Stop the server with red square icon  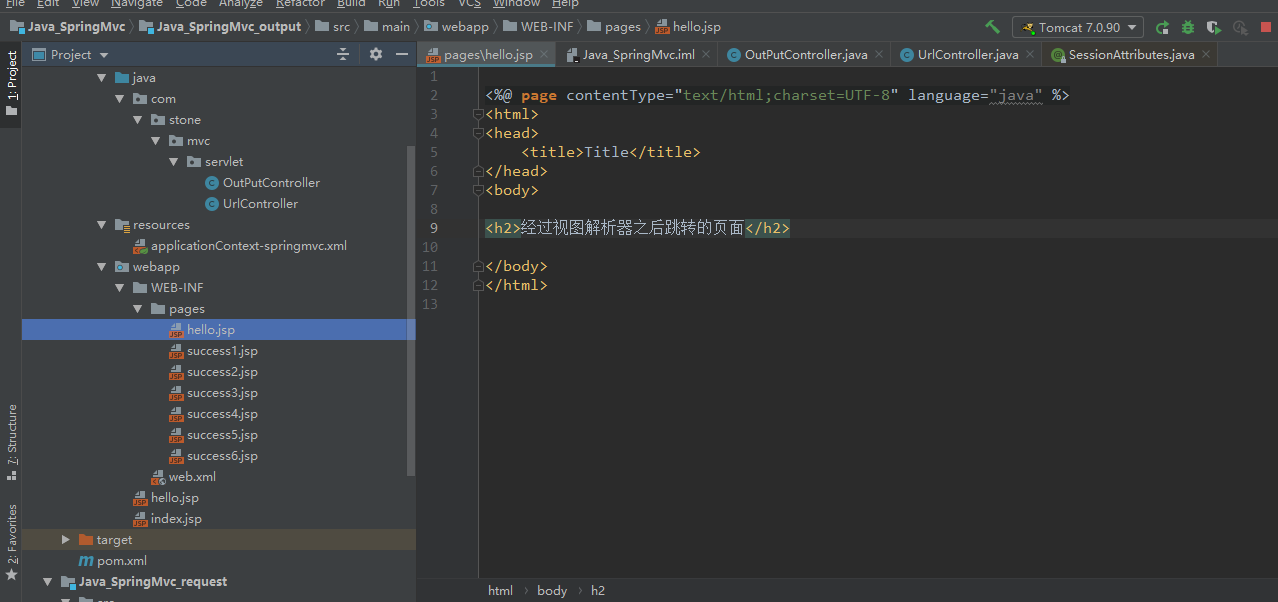pyautogui.click(x=1267, y=27)
